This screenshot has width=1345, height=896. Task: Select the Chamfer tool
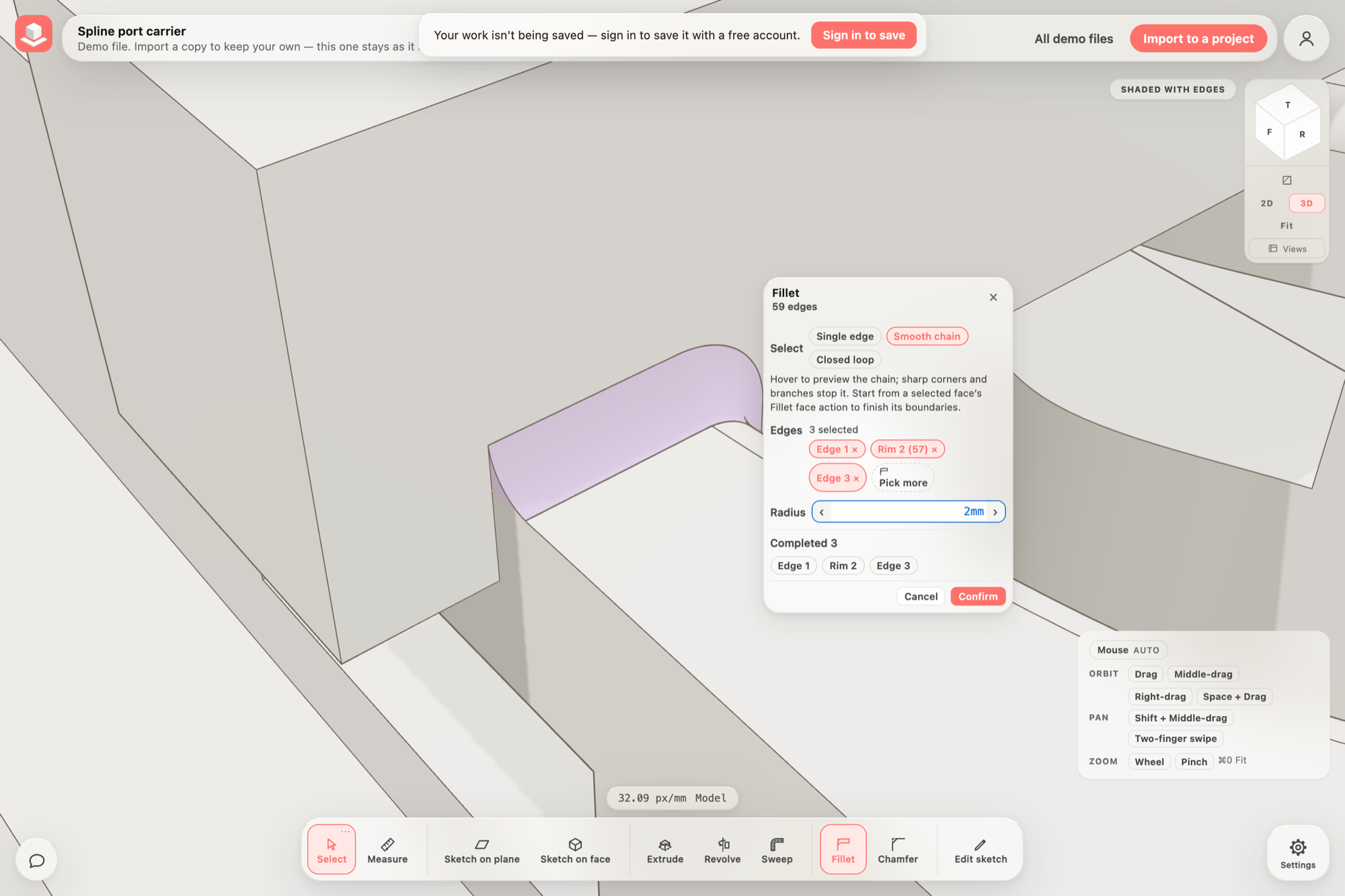(x=897, y=849)
